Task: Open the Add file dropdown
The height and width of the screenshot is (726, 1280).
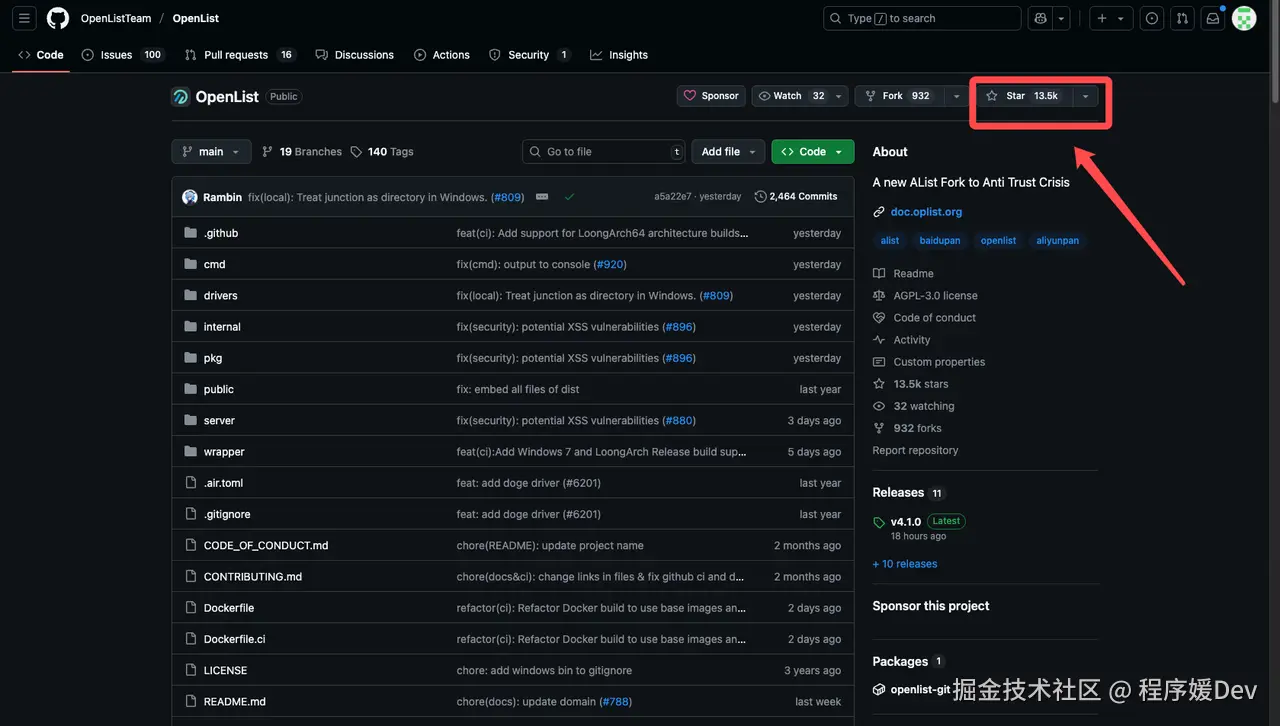Action: click(x=727, y=152)
